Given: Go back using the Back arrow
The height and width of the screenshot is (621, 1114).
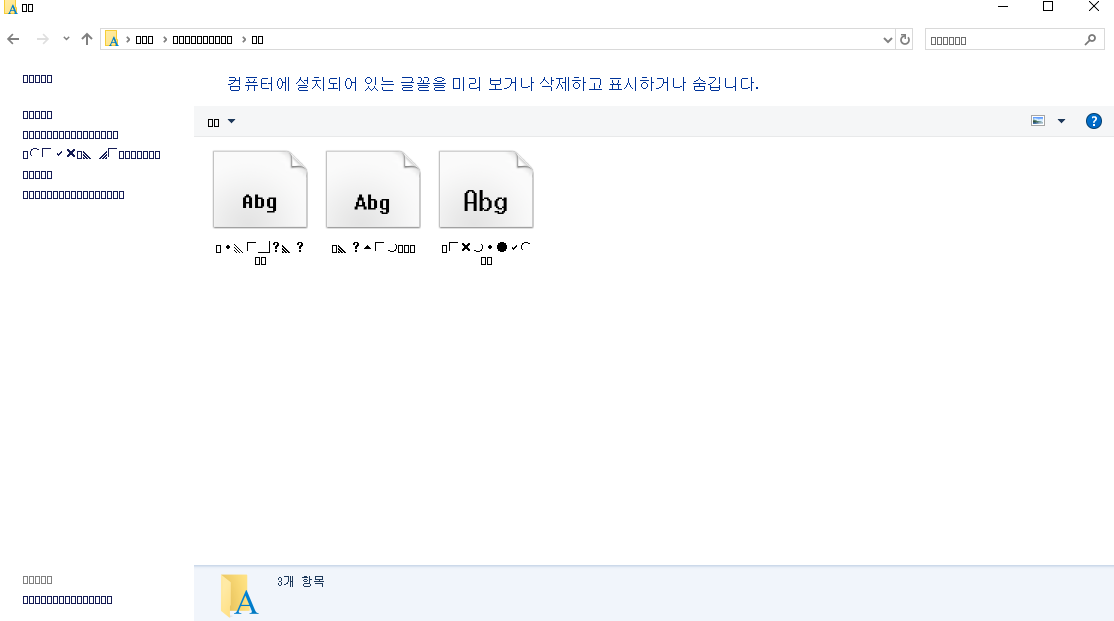Looking at the screenshot, I should pyautogui.click(x=13, y=39).
